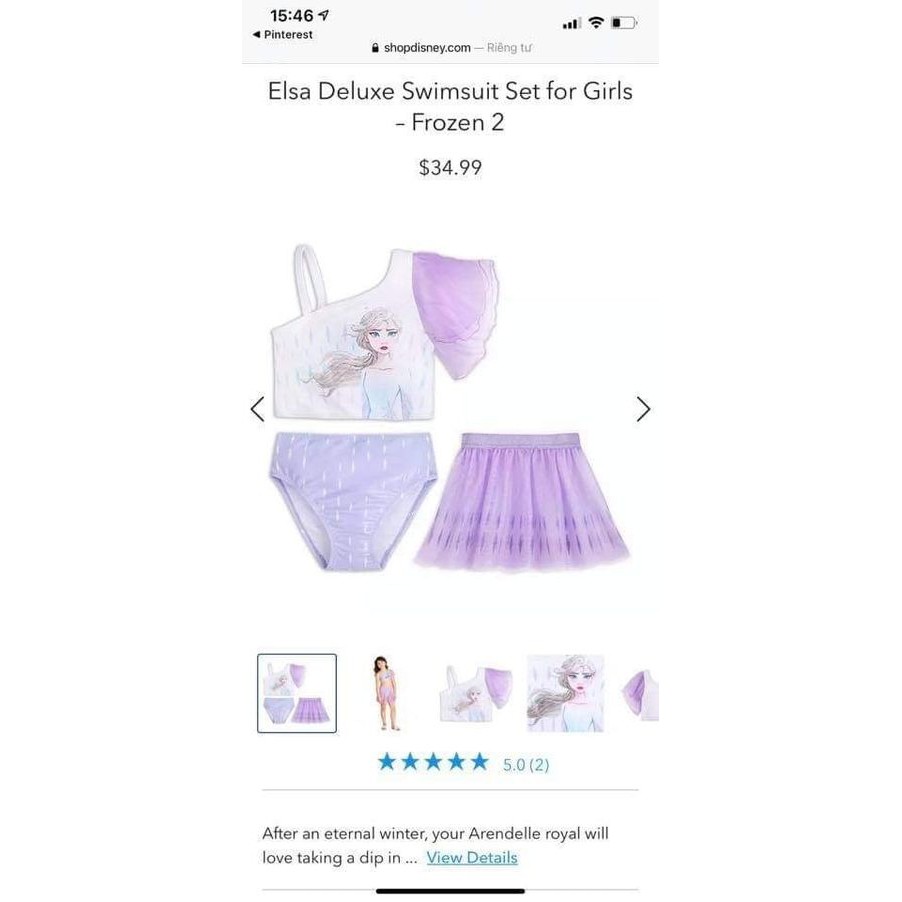Viewport: 902px width, 902px height.
Task: Tap the previous image arrow
Action: coord(258,409)
